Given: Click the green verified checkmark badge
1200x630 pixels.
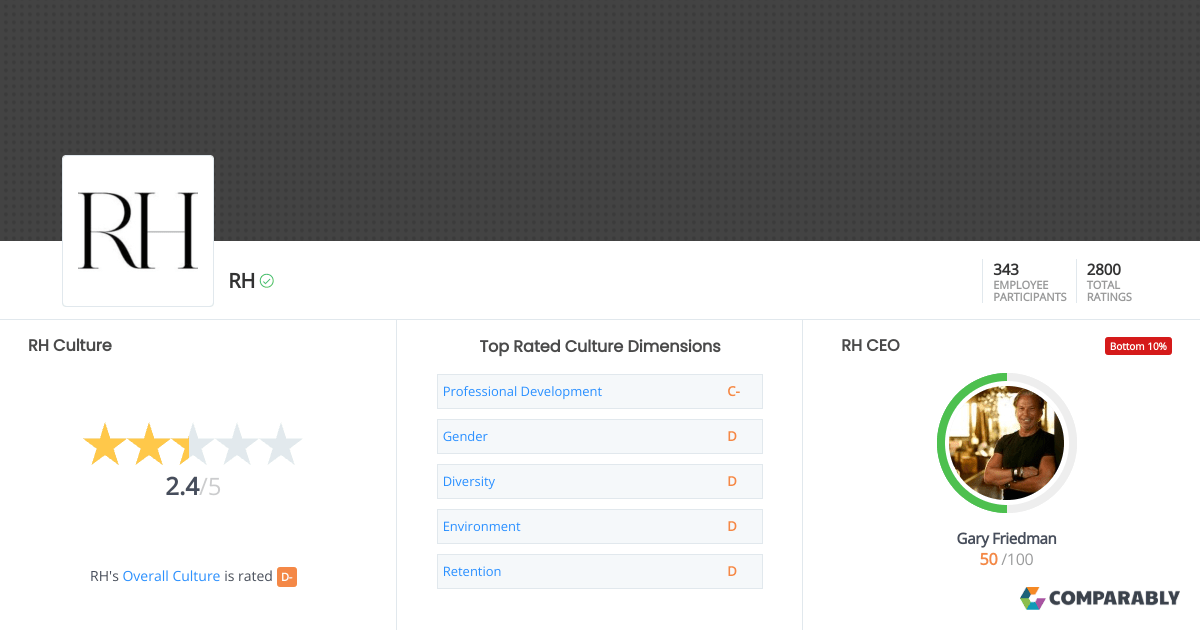Looking at the screenshot, I should click(267, 281).
